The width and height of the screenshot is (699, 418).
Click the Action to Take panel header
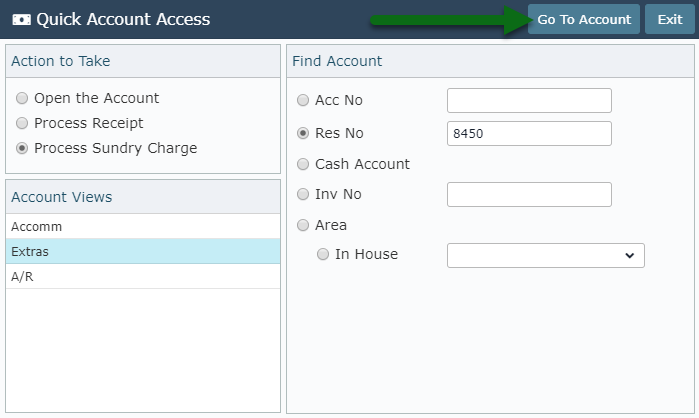click(x=143, y=61)
